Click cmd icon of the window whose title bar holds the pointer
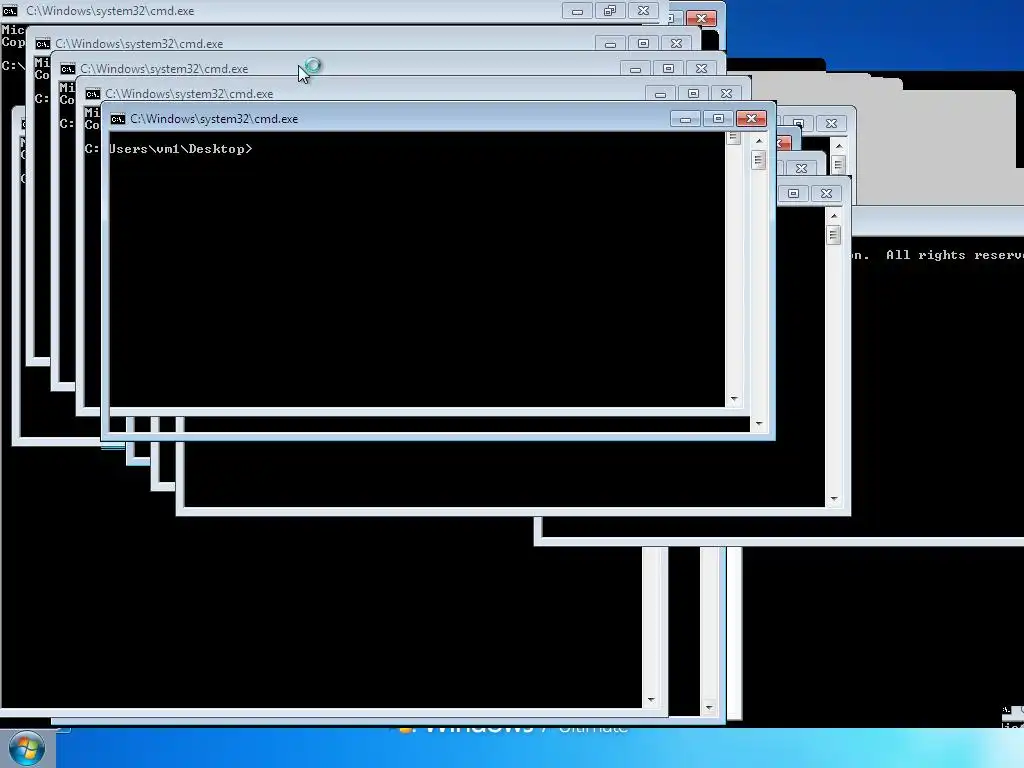Screen dimensions: 1024x768 (x=68, y=69)
